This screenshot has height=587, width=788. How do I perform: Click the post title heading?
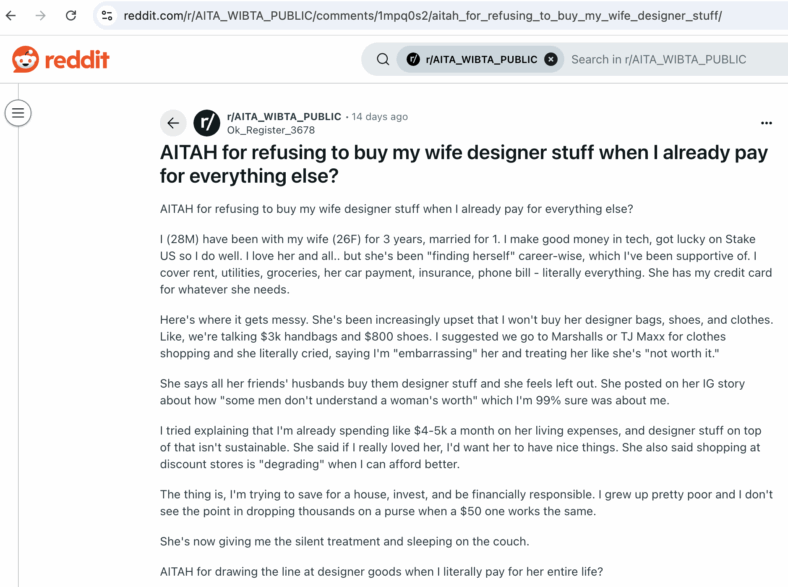click(464, 164)
